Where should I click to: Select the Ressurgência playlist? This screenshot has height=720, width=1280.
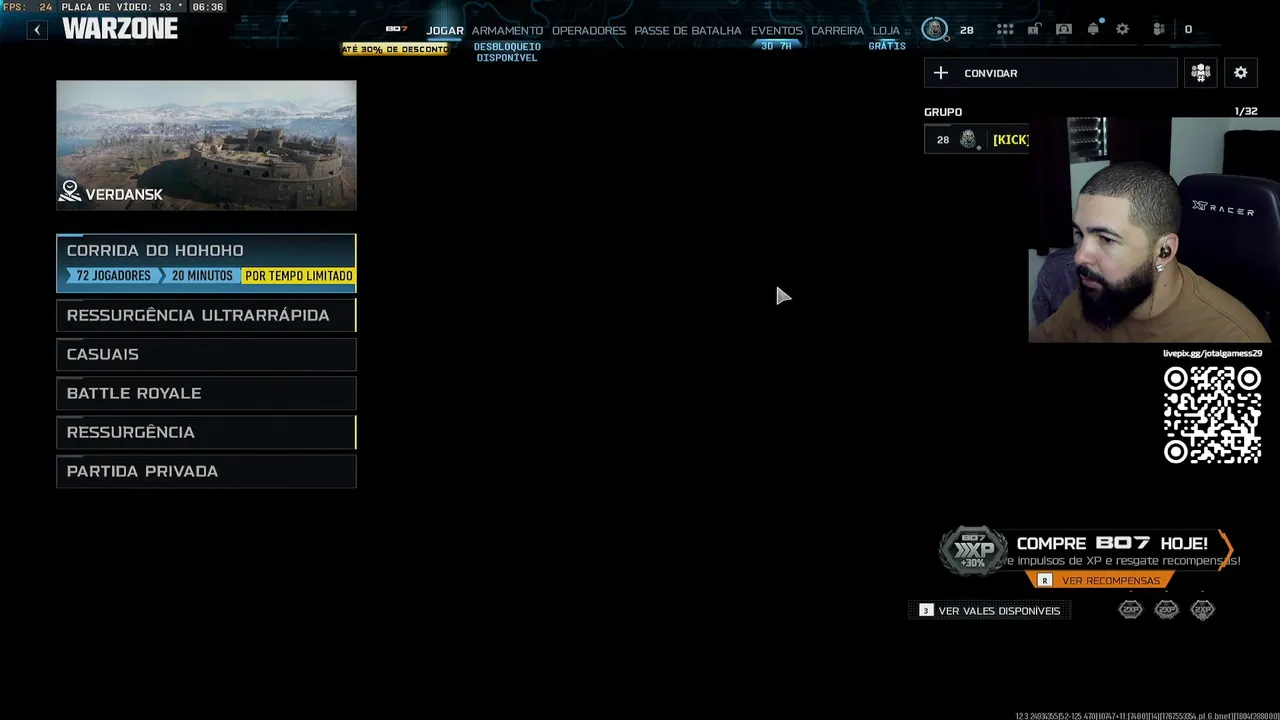[206, 432]
